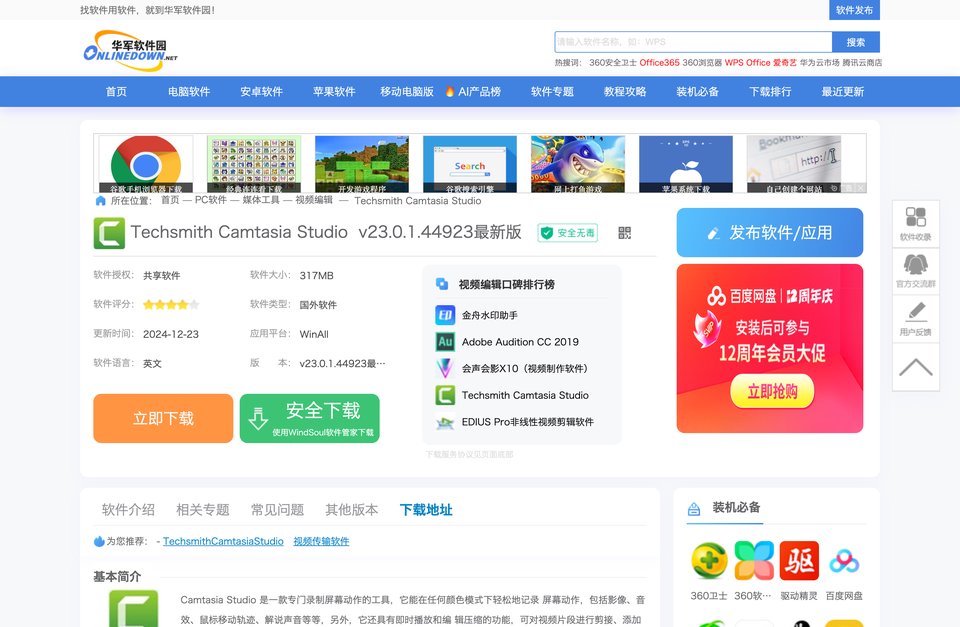The height and width of the screenshot is (627, 960).
Task: Click the Camtasia icon in ranking list
Action: coord(445,395)
